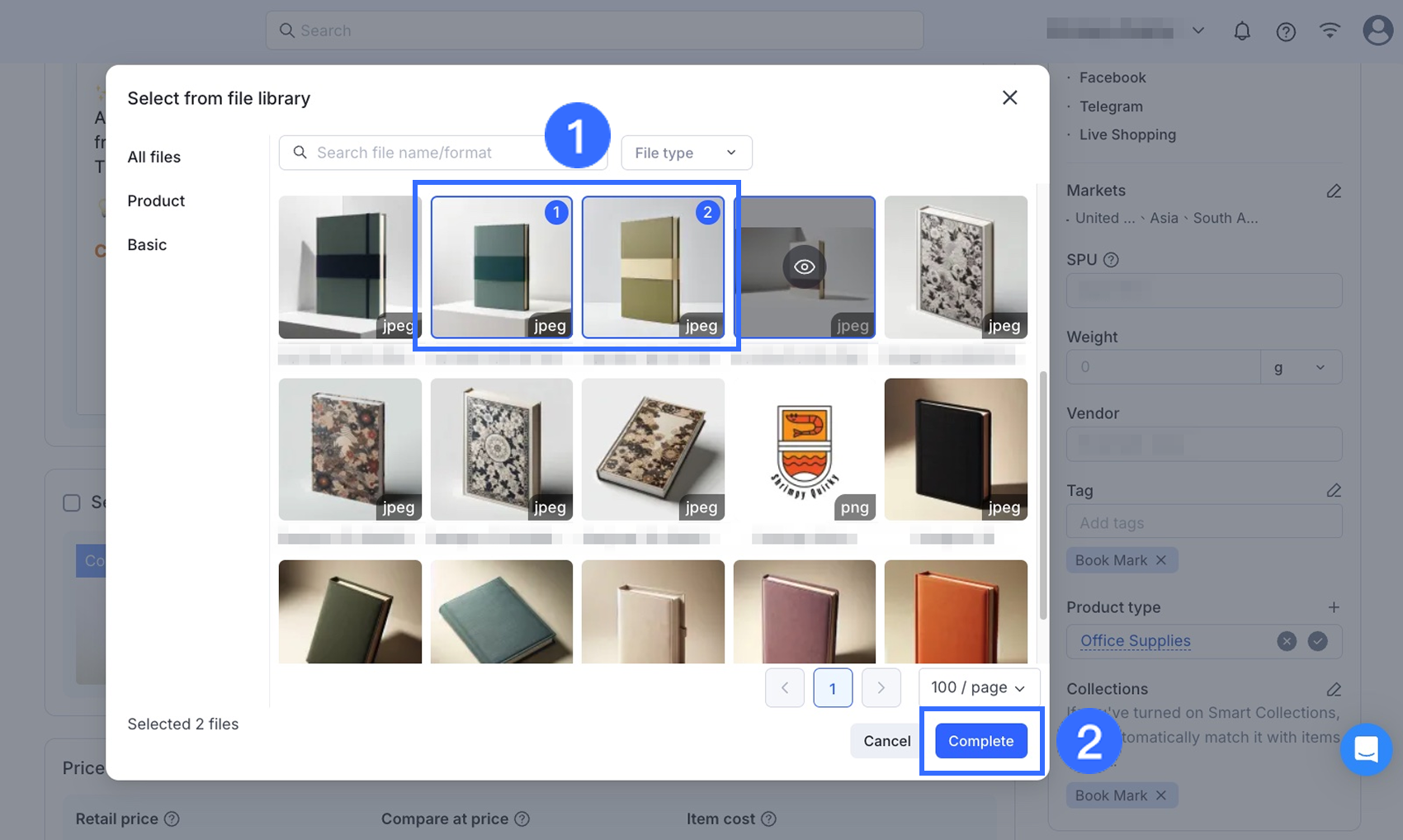Select the Product category in sidebar
Viewport: 1403px width, 840px height.
pos(156,201)
